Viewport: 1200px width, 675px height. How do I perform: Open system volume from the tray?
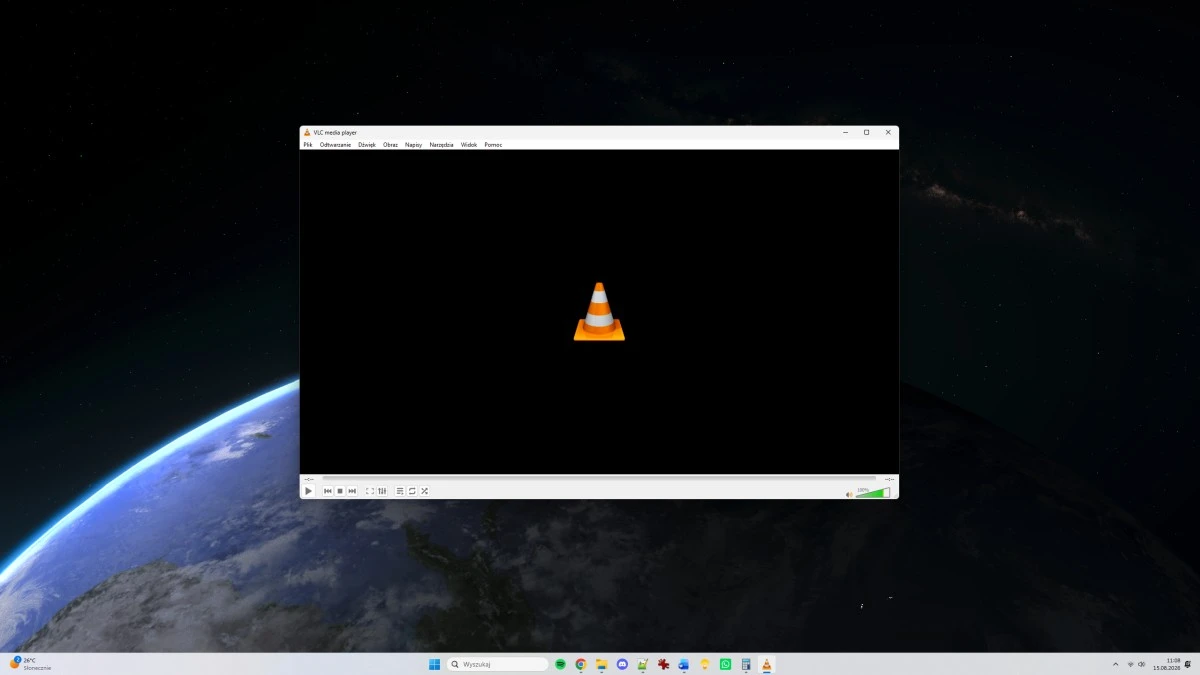(x=1141, y=664)
